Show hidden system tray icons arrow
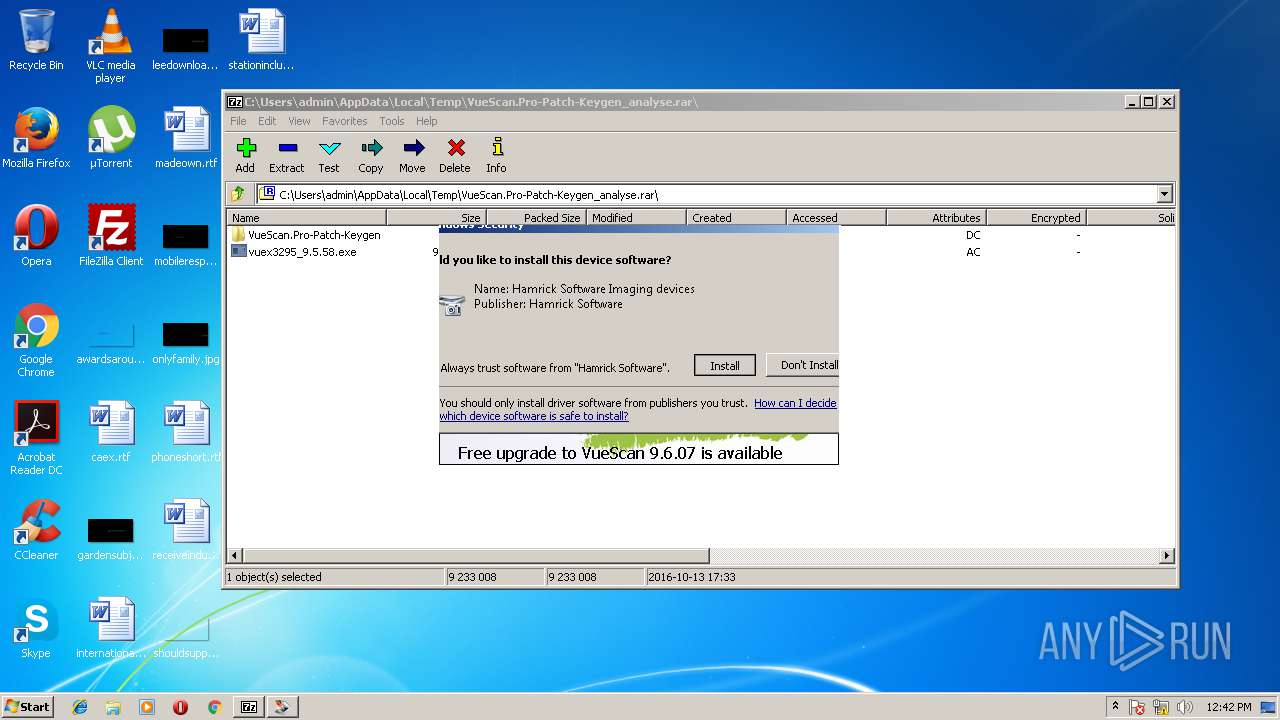The image size is (1280, 720). pos(1116,706)
